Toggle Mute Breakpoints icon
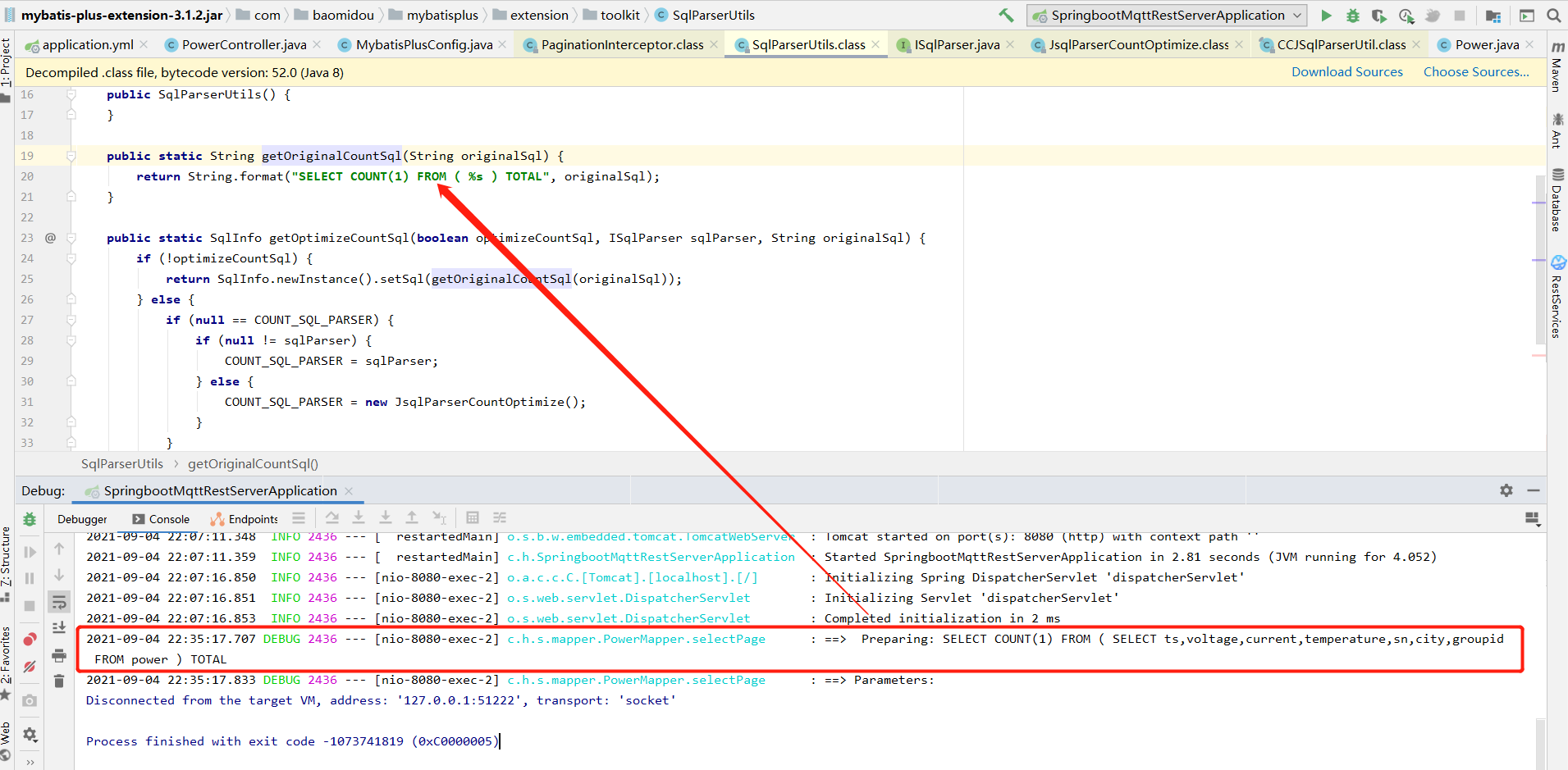Image resolution: width=1568 pixels, height=770 pixels. coord(30,667)
